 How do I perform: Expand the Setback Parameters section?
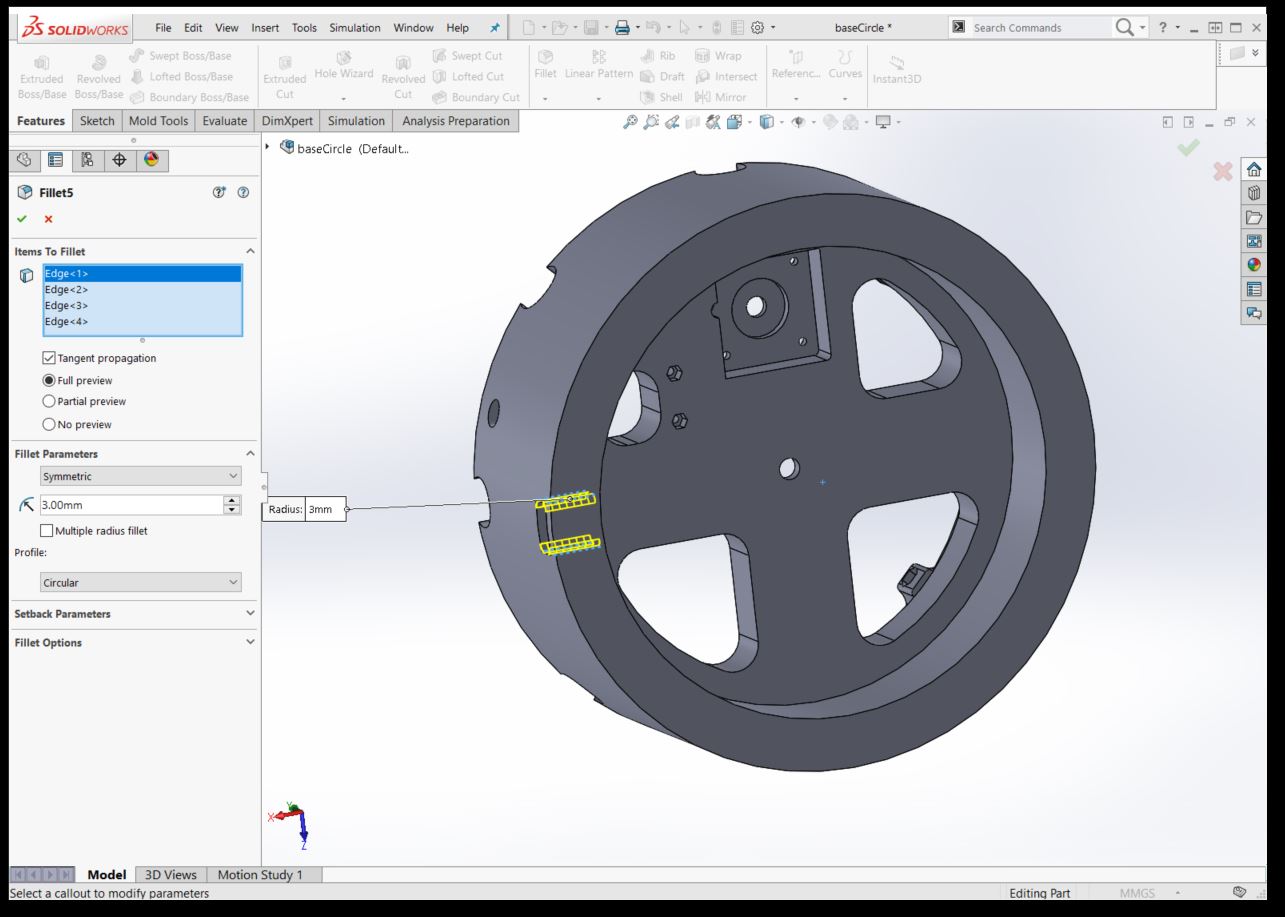tap(132, 614)
